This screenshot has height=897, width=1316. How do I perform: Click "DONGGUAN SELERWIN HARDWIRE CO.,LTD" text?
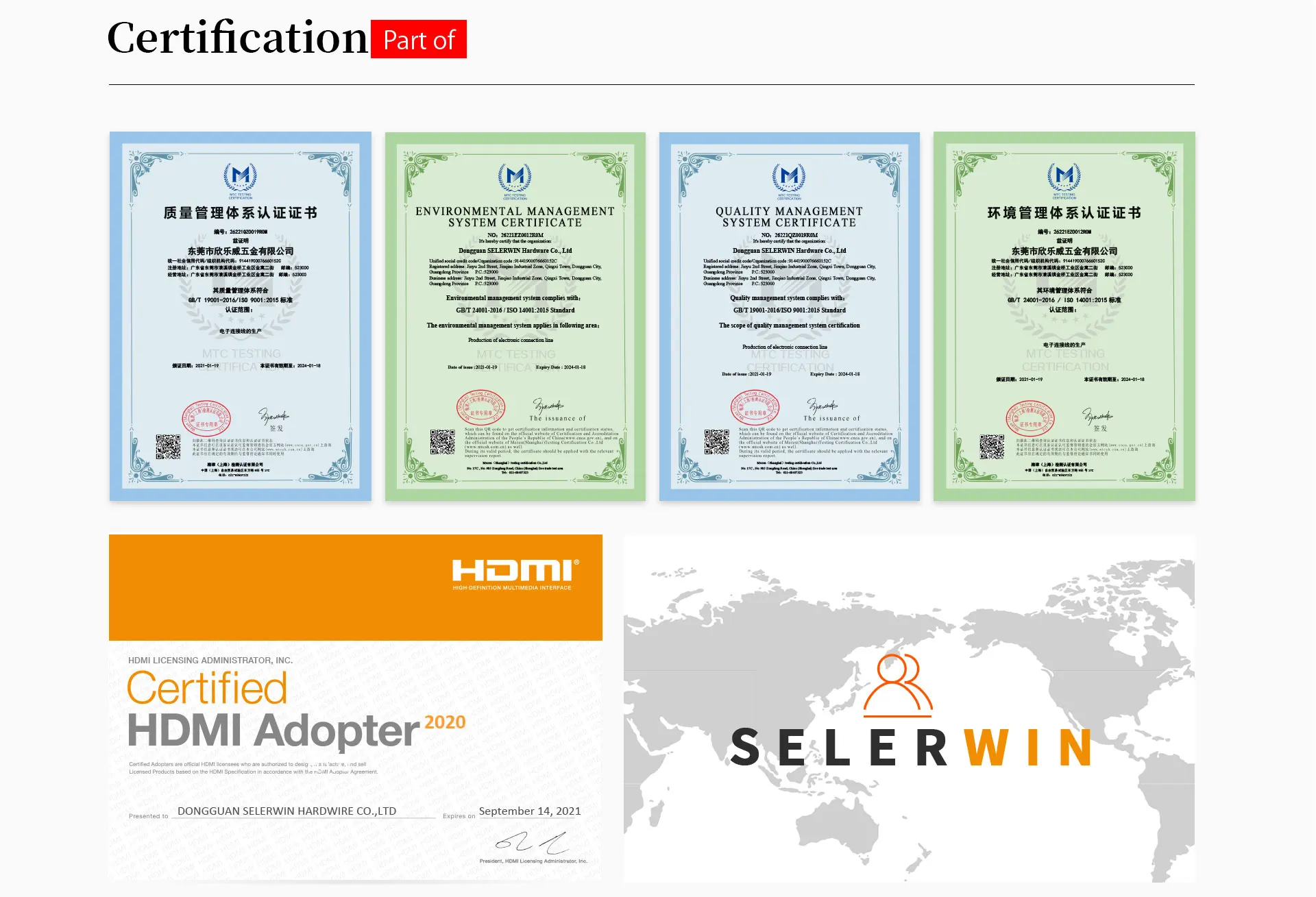tap(287, 811)
